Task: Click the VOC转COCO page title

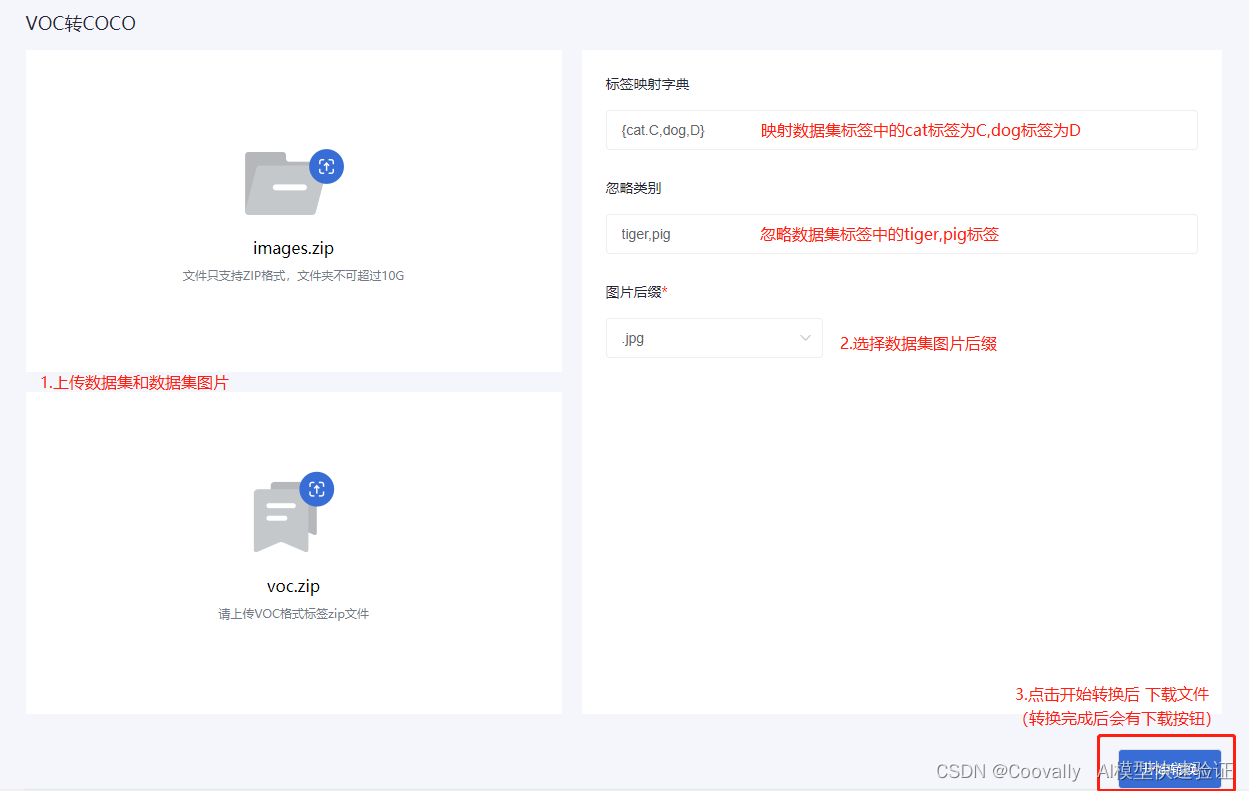Action: coord(81,23)
